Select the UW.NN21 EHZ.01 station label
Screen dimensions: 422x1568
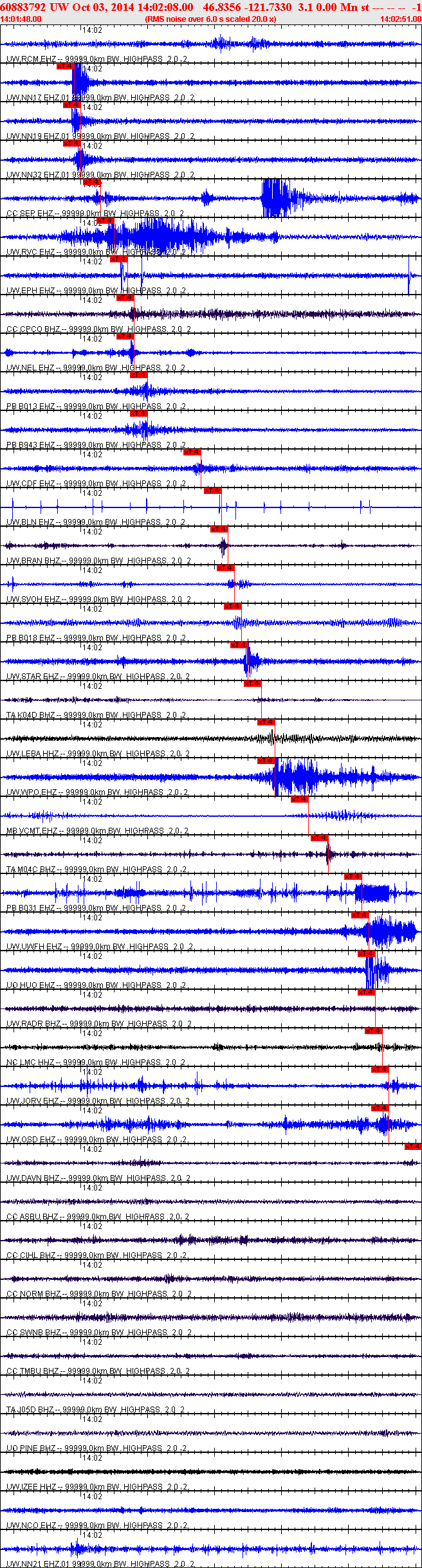38,1563
